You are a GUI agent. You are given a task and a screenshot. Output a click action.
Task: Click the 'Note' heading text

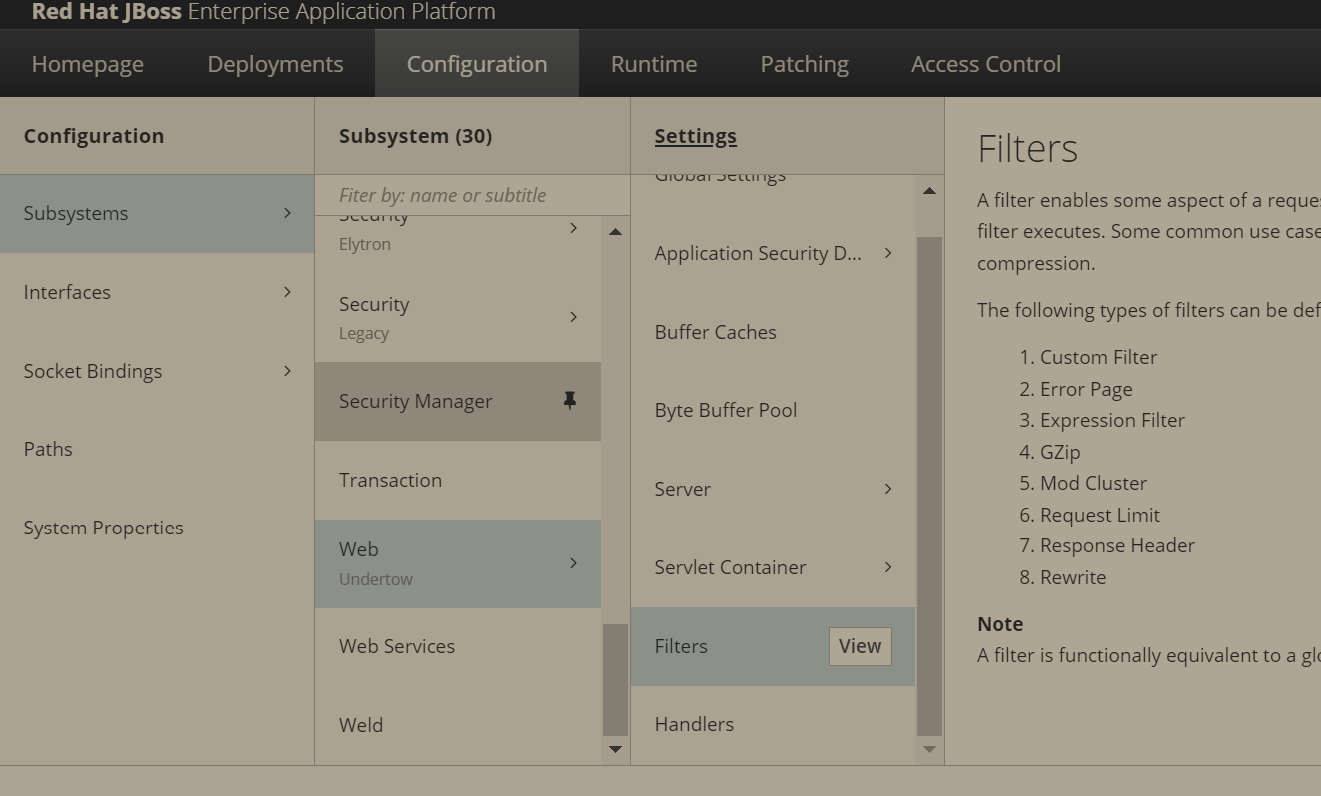(x=1000, y=624)
